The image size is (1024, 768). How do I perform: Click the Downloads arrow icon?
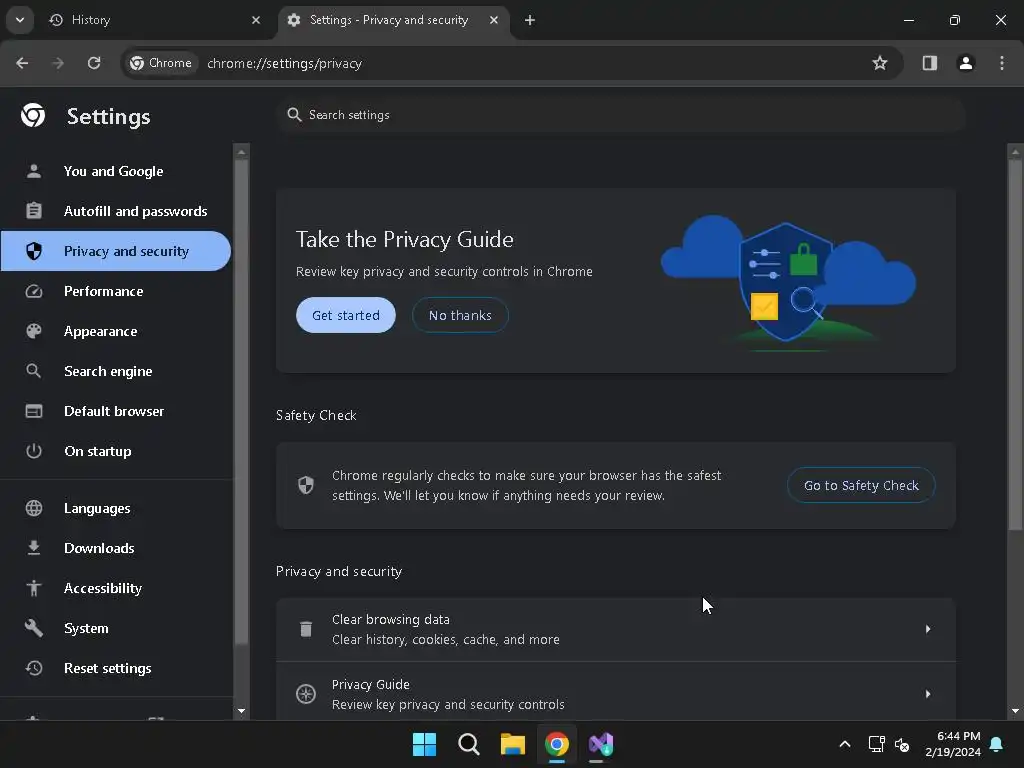[x=33, y=548]
